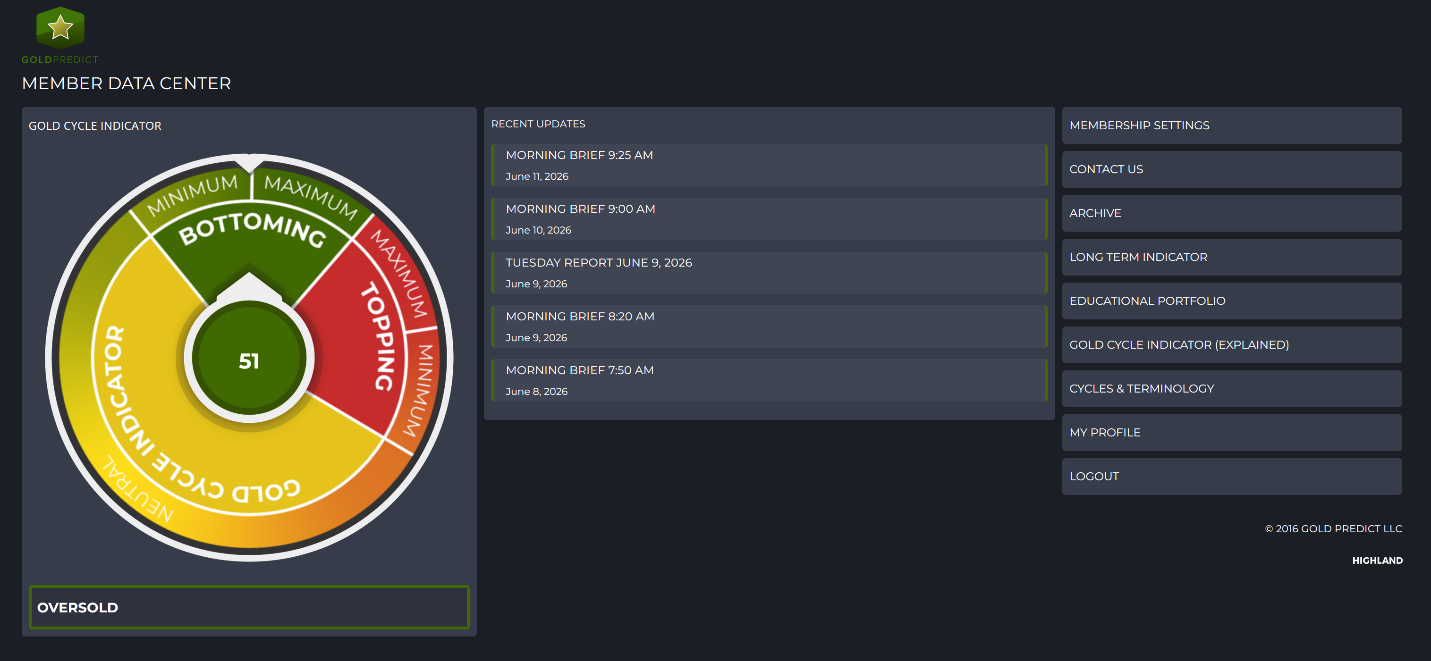Screen dimensions: 1431x661
Task: Open the Morning Brief 7:50 AM update
Action: click(x=769, y=380)
